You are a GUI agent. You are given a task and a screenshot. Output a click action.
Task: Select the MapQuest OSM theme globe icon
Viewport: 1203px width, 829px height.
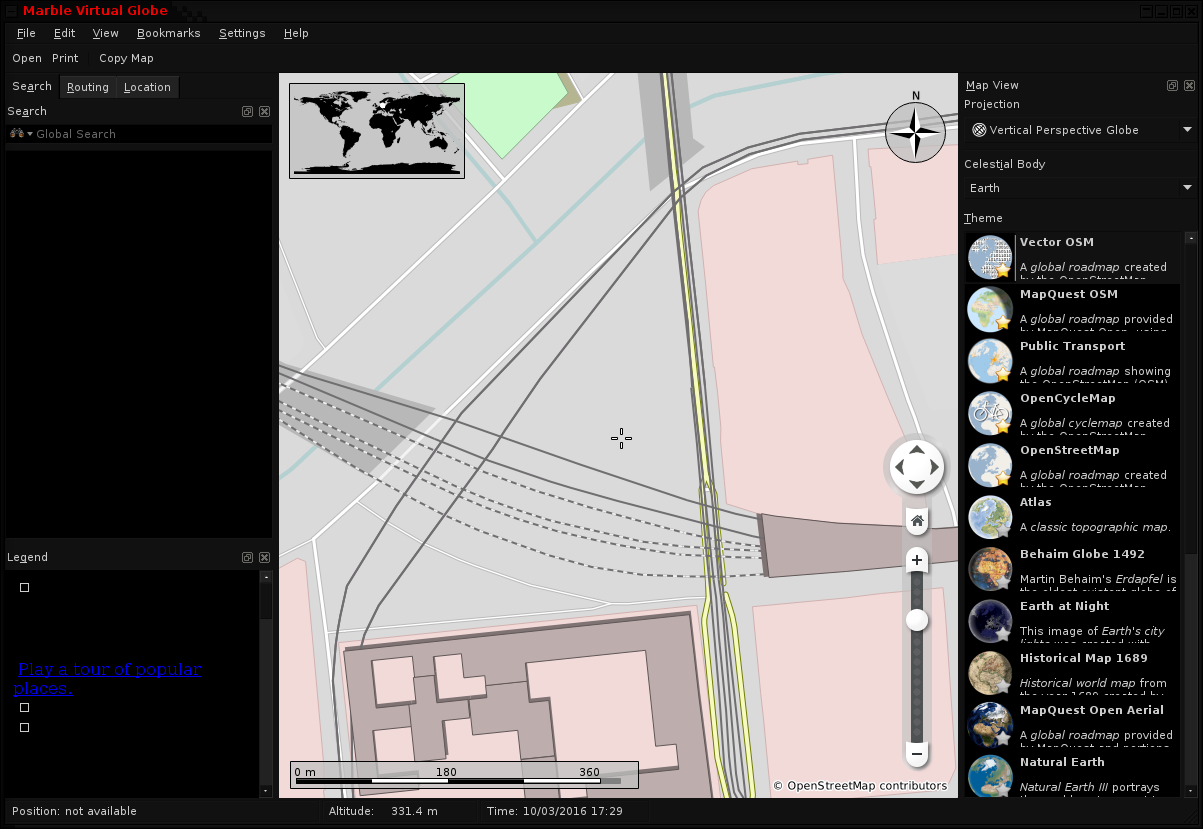(990, 309)
